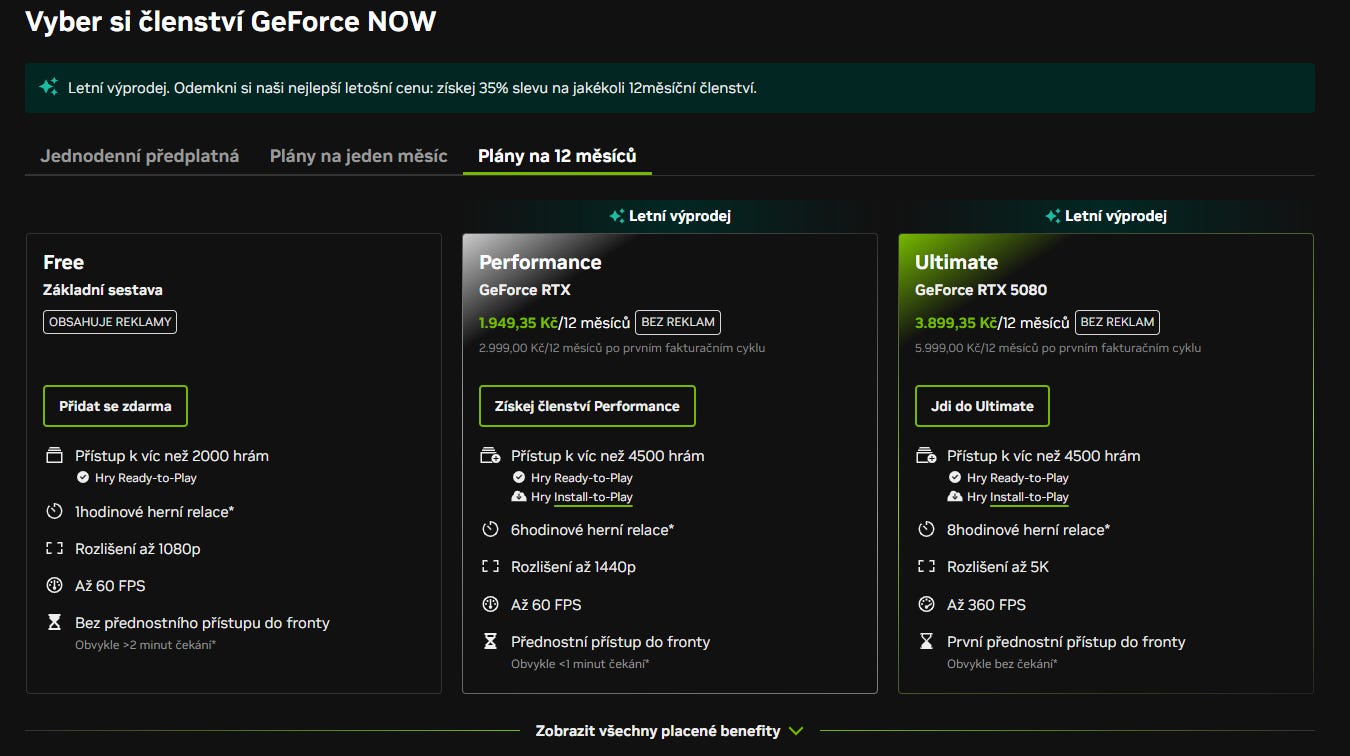
Task: Click the sparkle icon above the Performance card
Action: tap(617, 216)
